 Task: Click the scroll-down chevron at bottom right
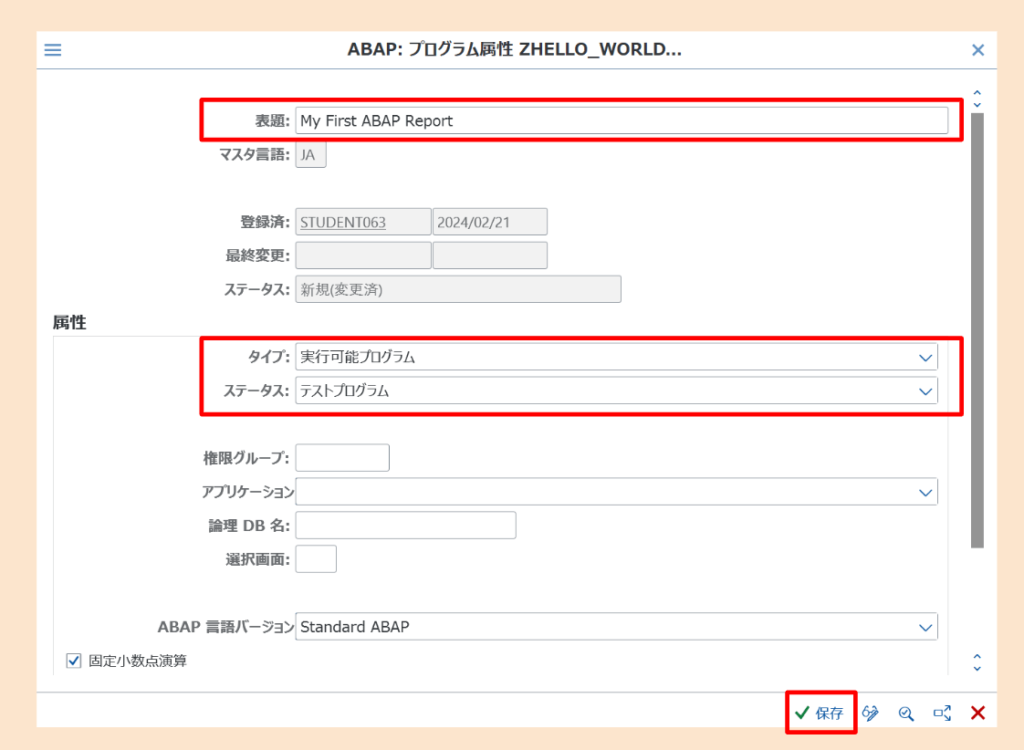pos(977,670)
